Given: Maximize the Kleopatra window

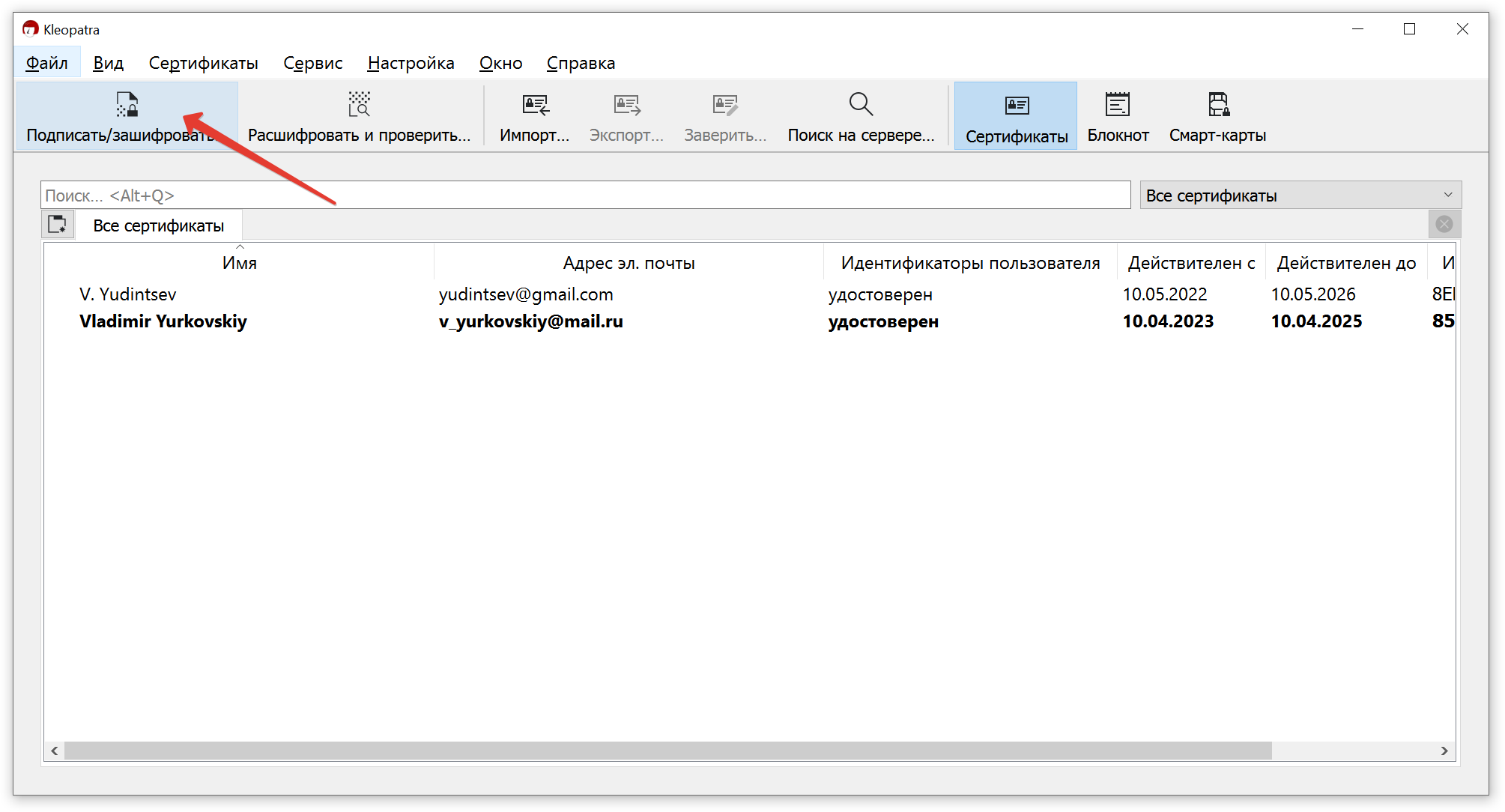Looking at the screenshot, I should [x=1409, y=29].
